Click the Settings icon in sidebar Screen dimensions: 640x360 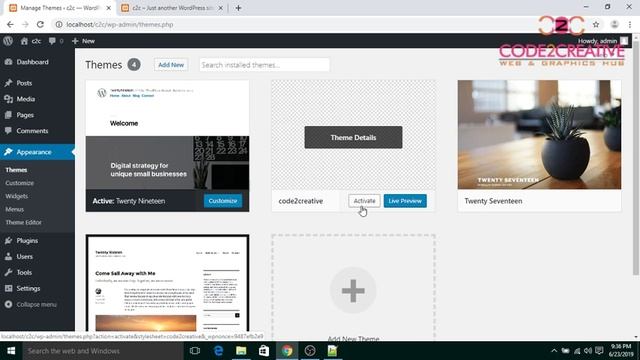coord(8,288)
